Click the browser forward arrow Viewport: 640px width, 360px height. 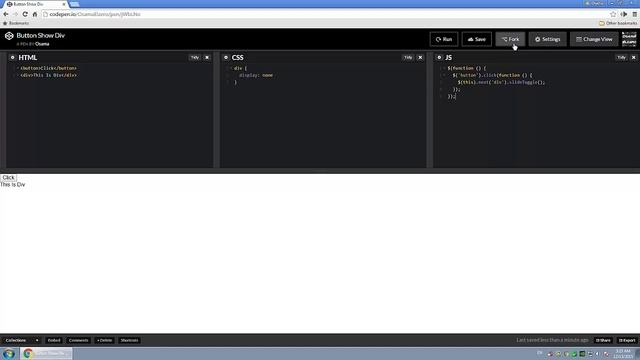15,14
